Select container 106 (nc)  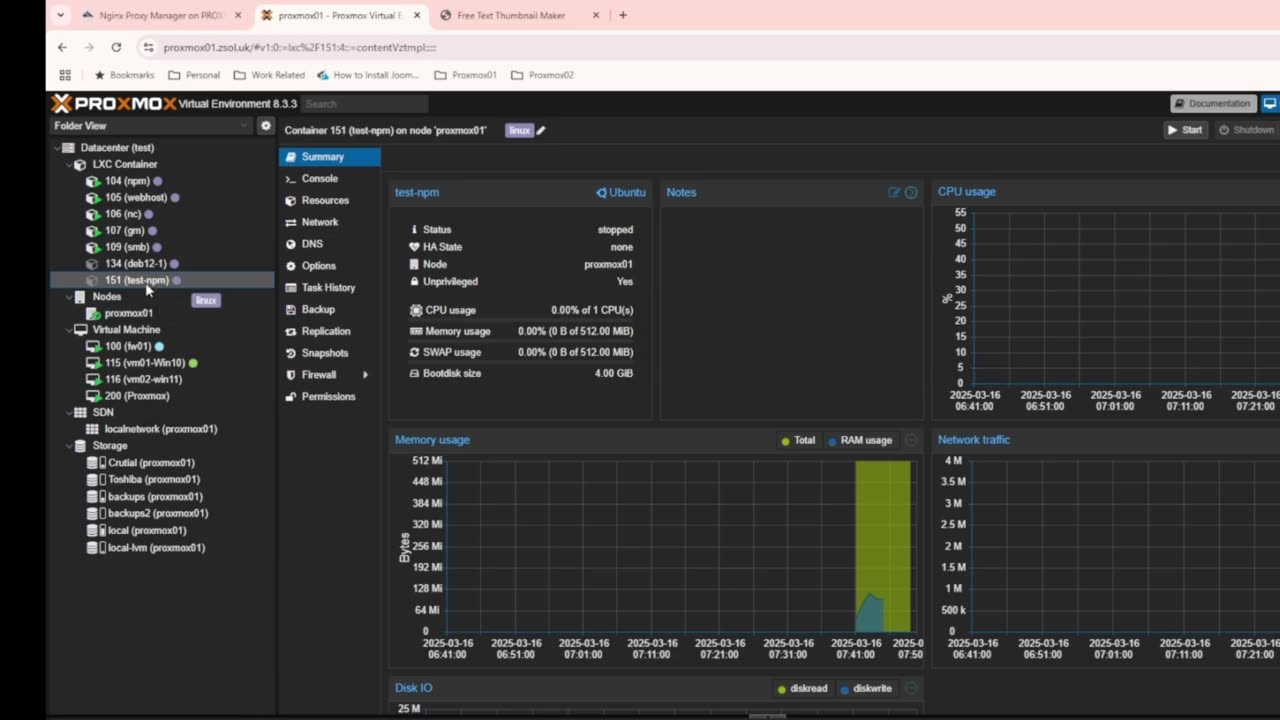[123, 214]
